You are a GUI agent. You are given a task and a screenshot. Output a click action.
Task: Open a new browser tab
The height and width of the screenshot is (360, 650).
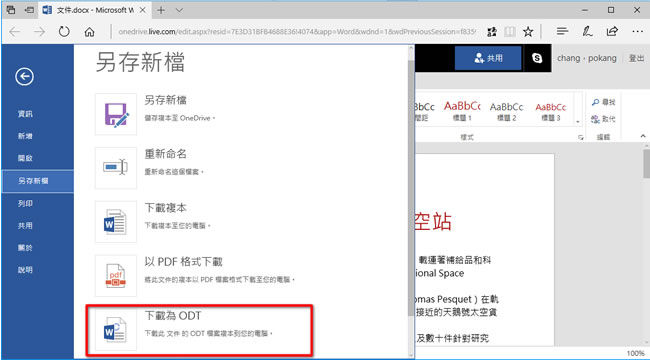161,10
